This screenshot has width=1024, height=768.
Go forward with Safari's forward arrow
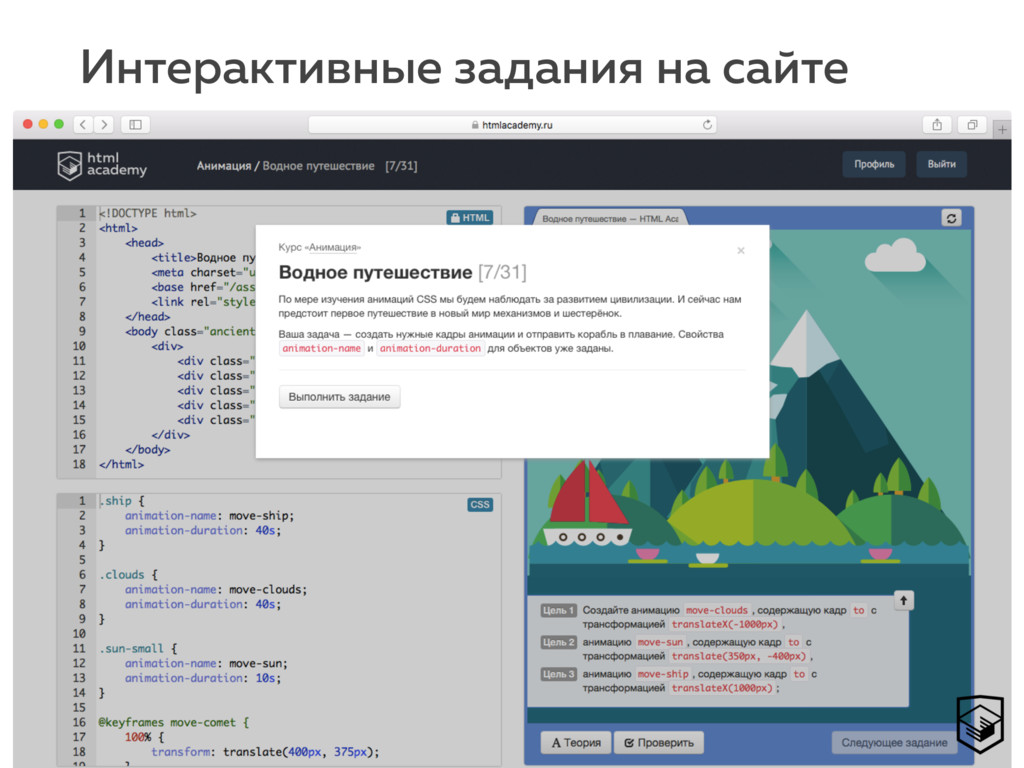[x=104, y=124]
